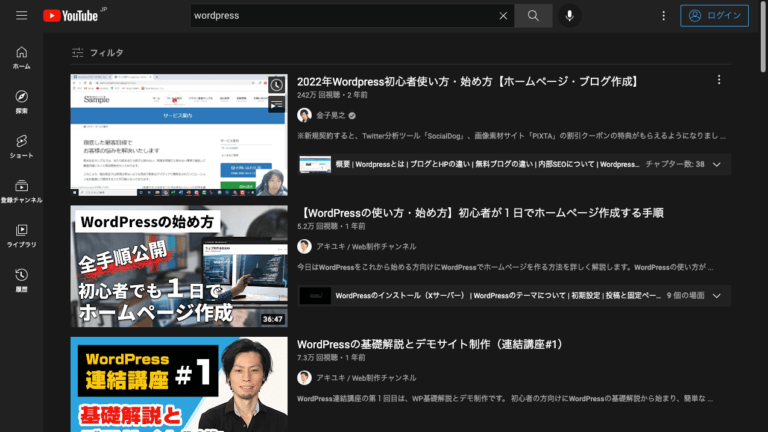Click the channel avatar under the second video
768x432 pixels.
tap(304, 246)
